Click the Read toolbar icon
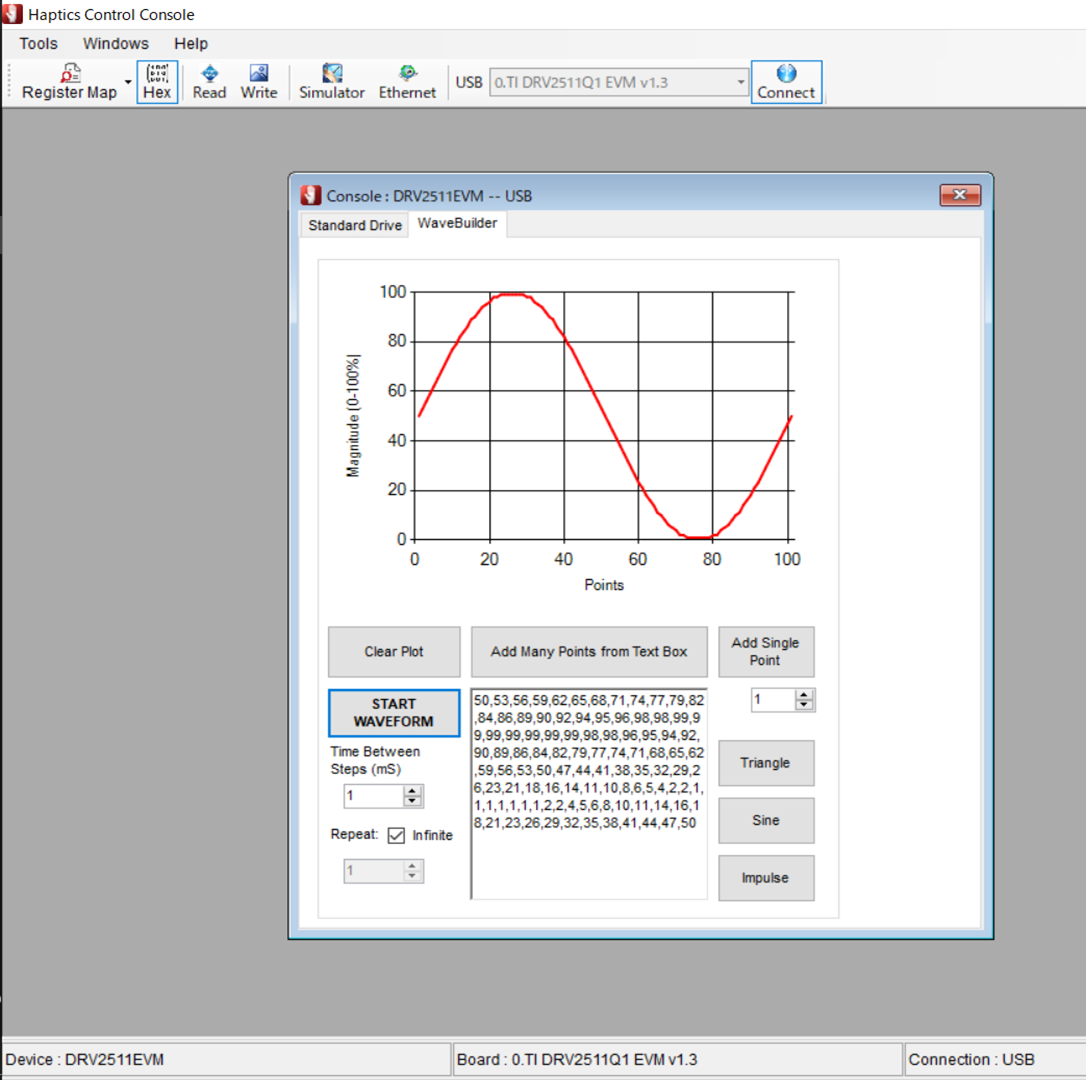 click(x=209, y=82)
